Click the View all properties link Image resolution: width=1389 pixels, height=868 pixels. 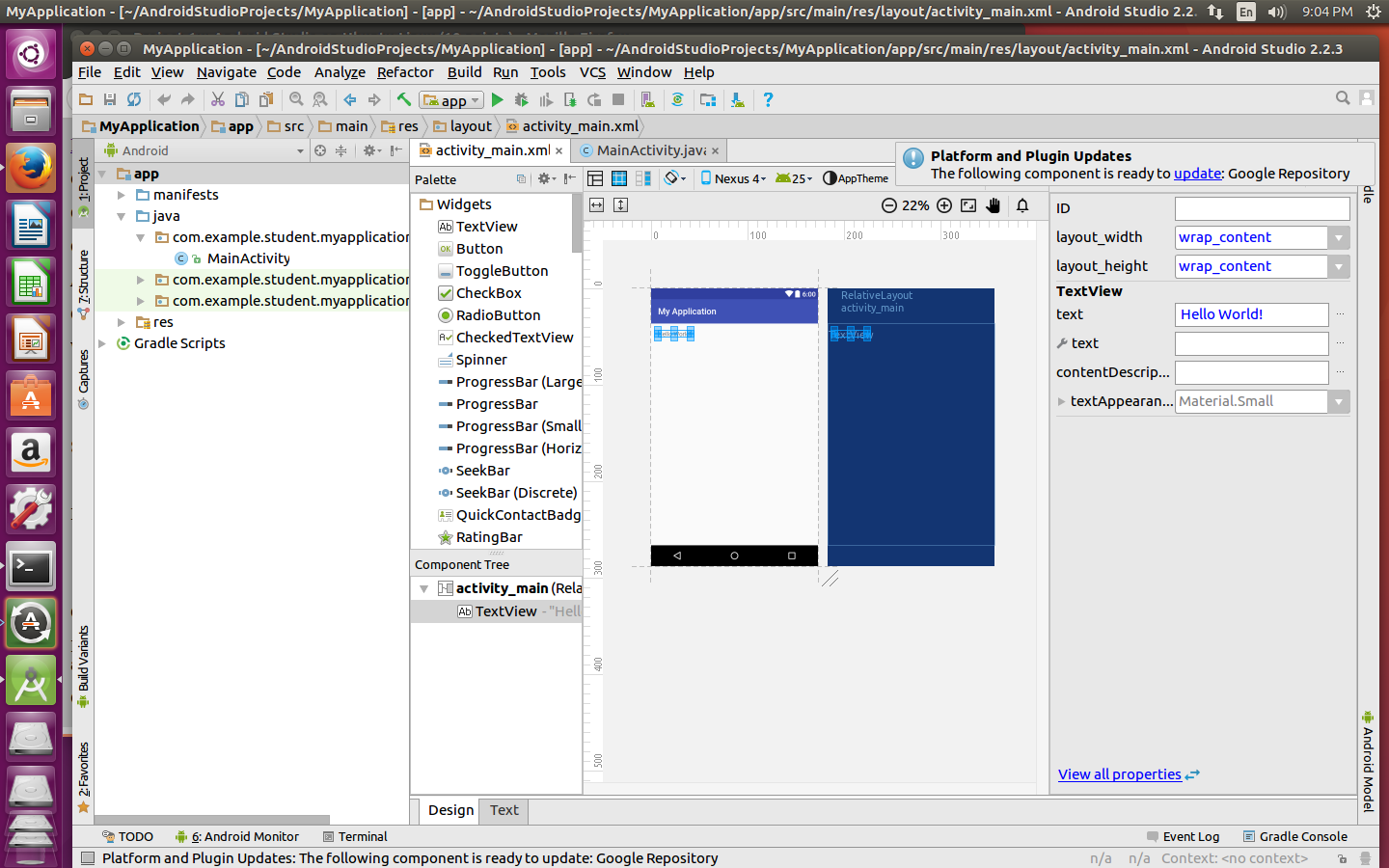pyautogui.click(x=1119, y=774)
